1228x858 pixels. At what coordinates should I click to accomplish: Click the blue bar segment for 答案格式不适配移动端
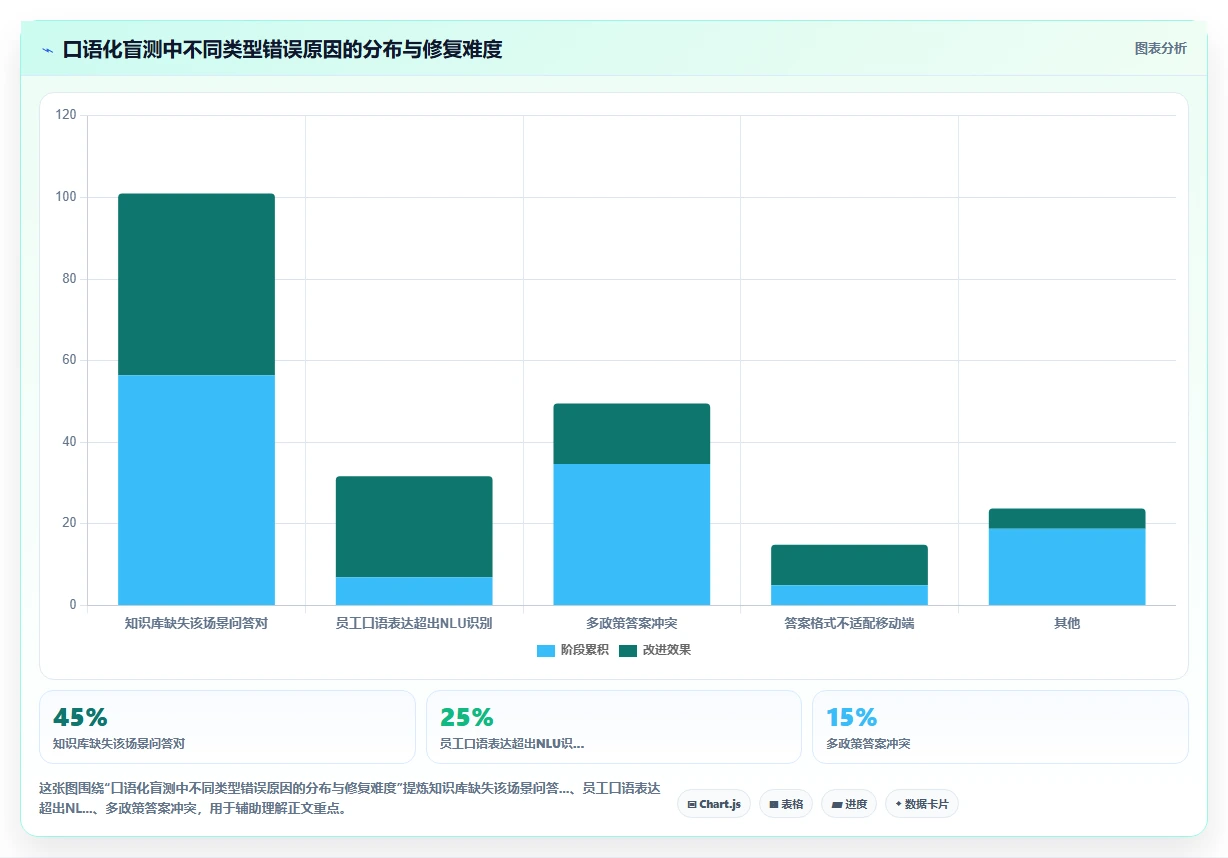coord(849,595)
